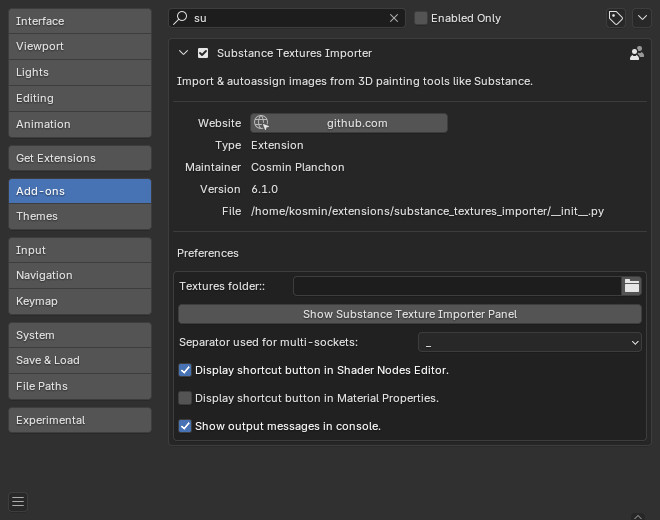Open the add-ons settings dropdown arrow
Viewport: 660px width, 520px height.
[x=642, y=18]
